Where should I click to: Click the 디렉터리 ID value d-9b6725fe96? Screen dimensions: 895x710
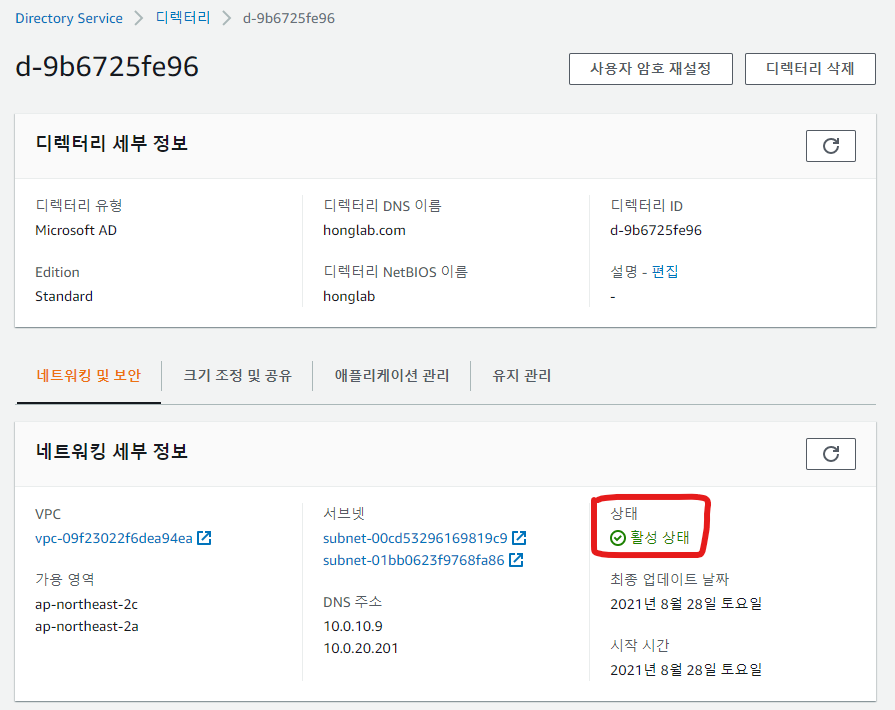pyautogui.click(x=656, y=231)
